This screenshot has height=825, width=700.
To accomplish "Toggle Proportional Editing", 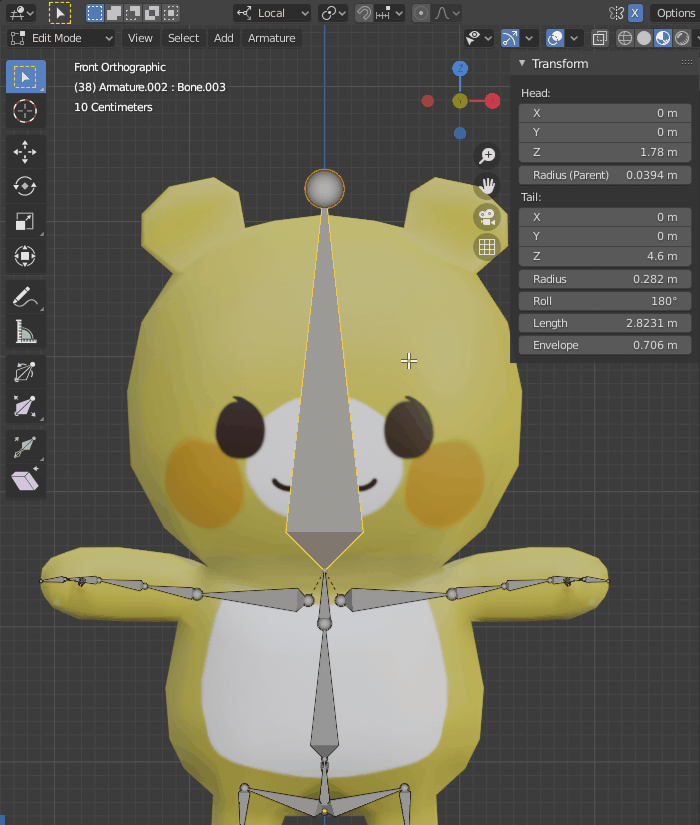I will coord(421,13).
